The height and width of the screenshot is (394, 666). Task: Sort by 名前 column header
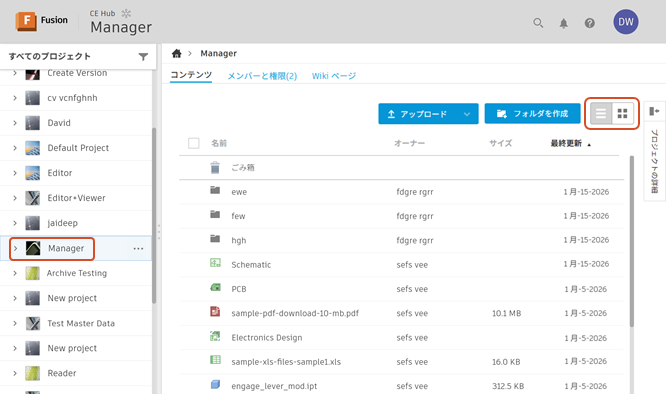pyautogui.click(x=219, y=144)
